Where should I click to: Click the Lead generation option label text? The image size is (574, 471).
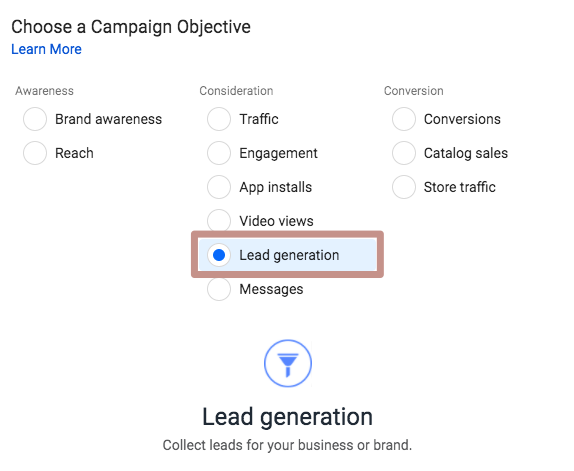289,255
